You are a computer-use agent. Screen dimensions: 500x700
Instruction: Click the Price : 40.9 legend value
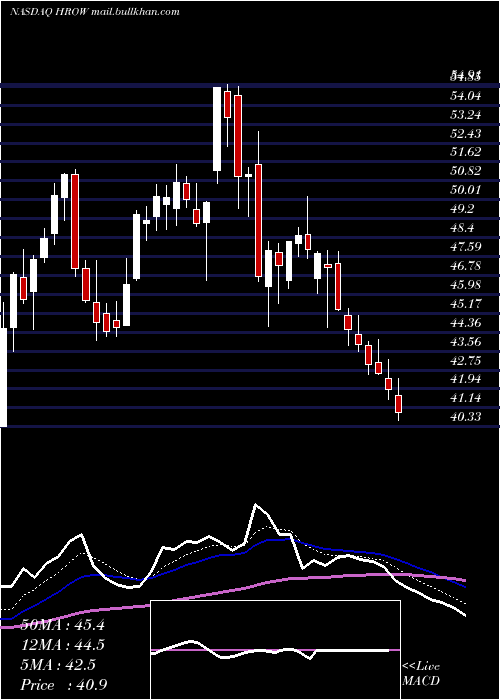tap(63, 685)
